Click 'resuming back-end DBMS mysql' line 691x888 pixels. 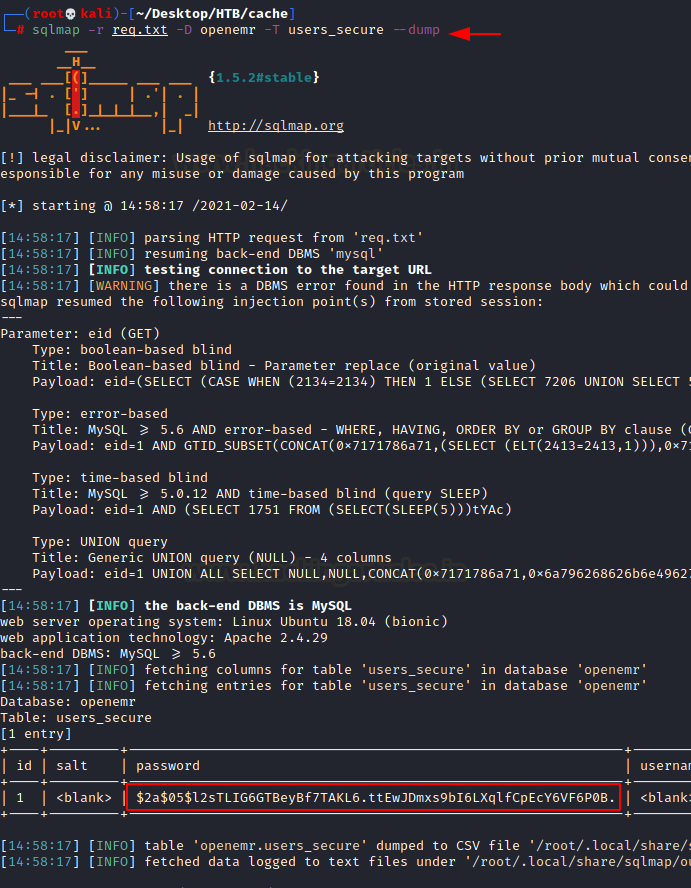coord(191,253)
